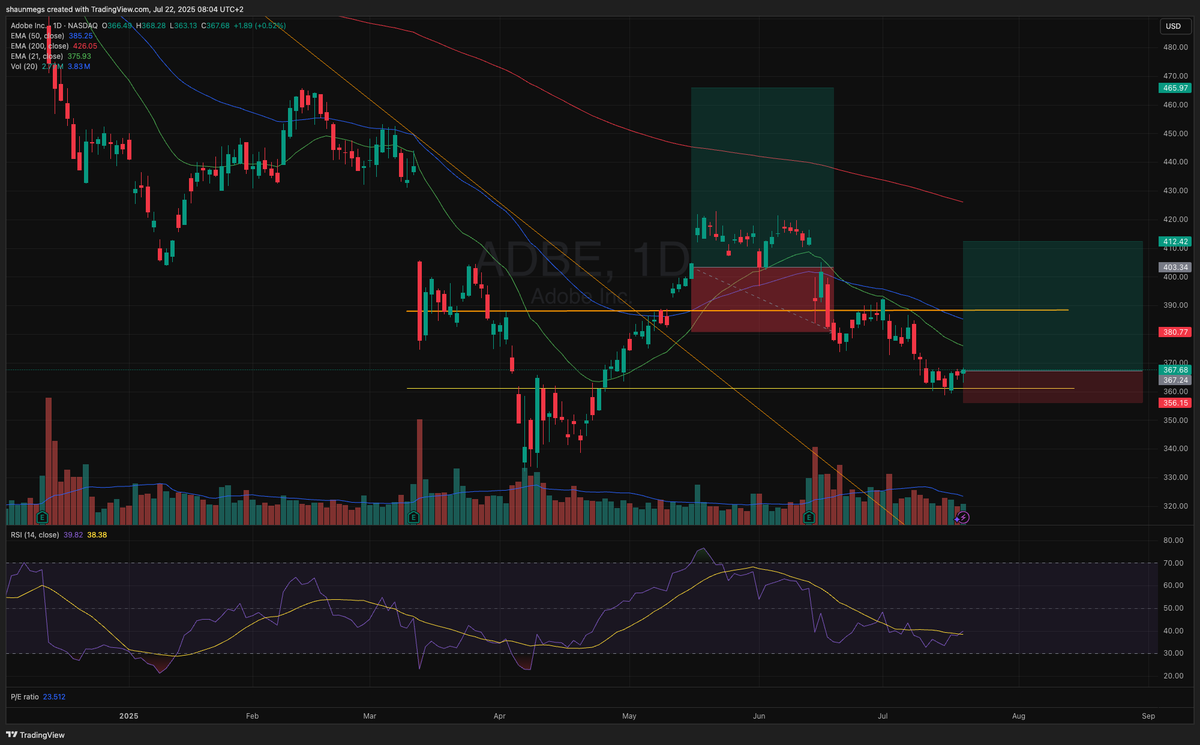This screenshot has width=1200, height=745.
Task: Click the shaunmegs created with TradingView.com header
Action: (x=124, y=7)
